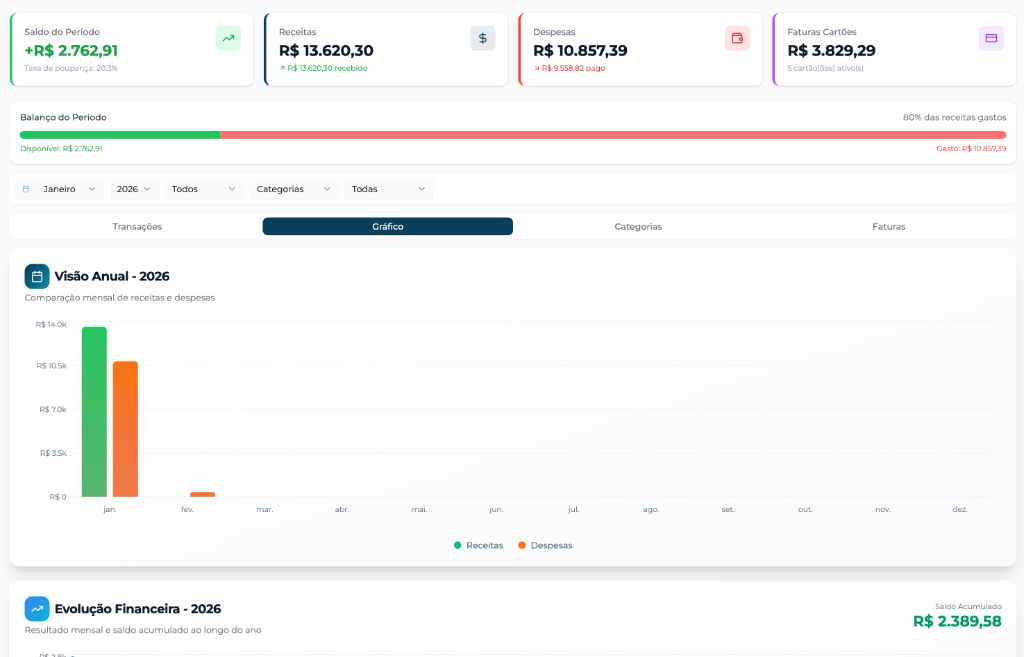Click the green trending-up icon in Saldo do Período
The image size is (1024, 657).
click(229, 39)
